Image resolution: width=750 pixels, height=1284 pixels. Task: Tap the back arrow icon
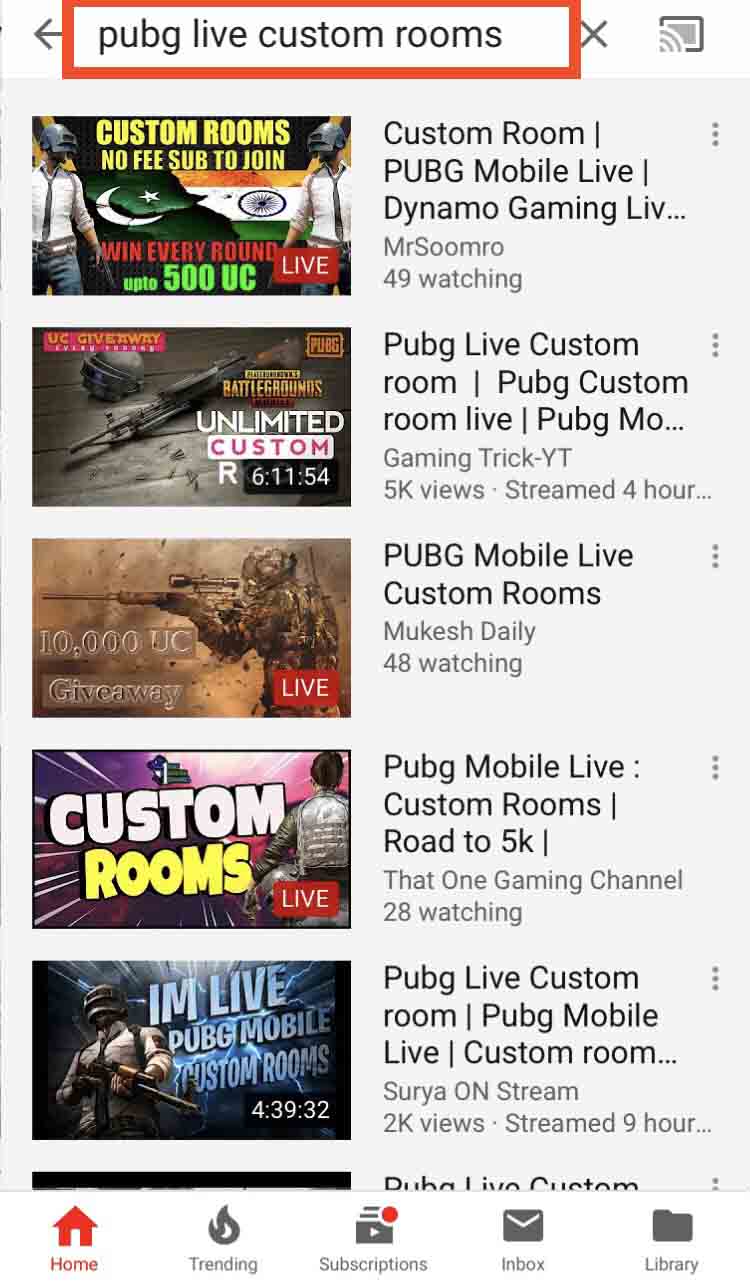point(47,35)
